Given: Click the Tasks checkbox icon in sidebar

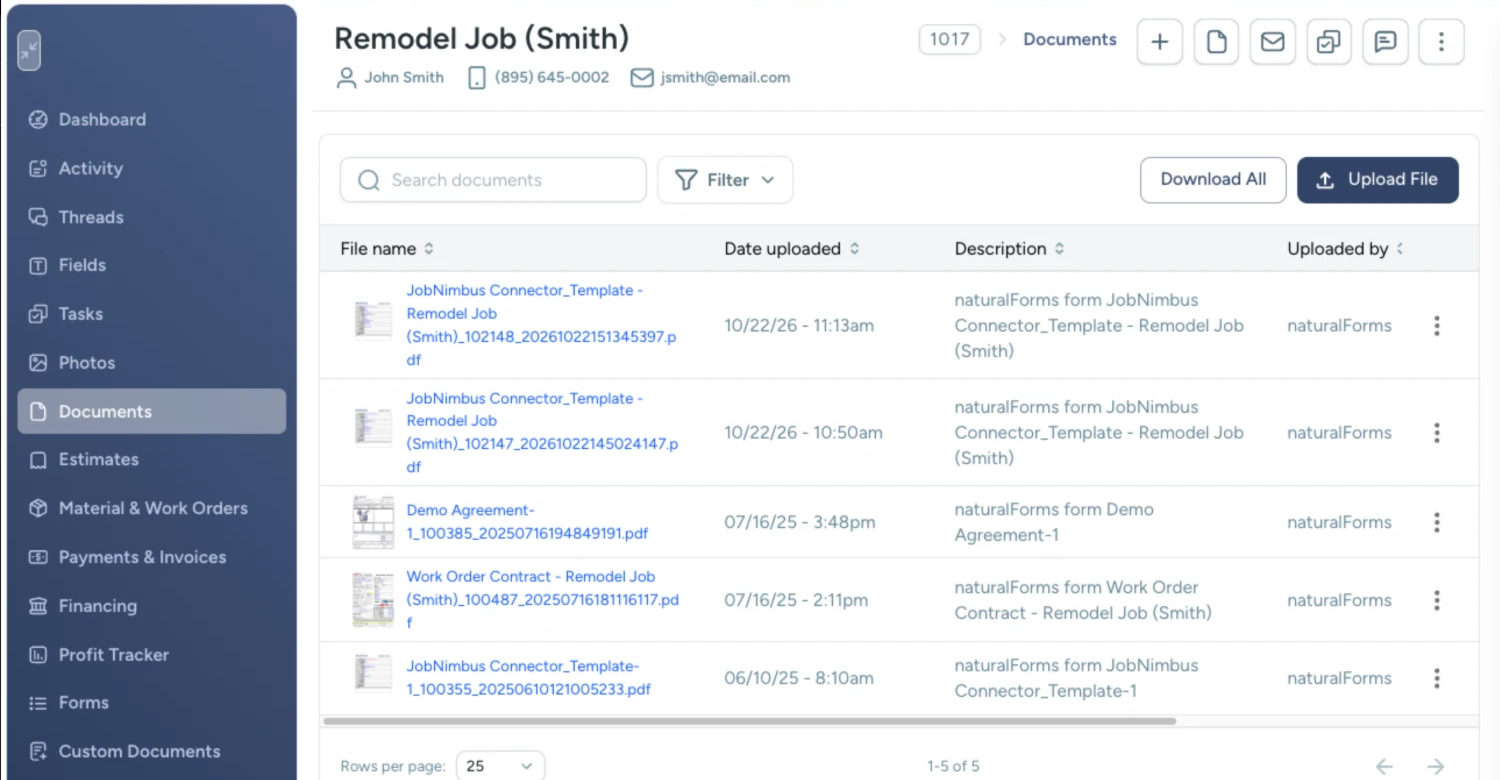Looking at the screenshot, I should coord(38,314).
